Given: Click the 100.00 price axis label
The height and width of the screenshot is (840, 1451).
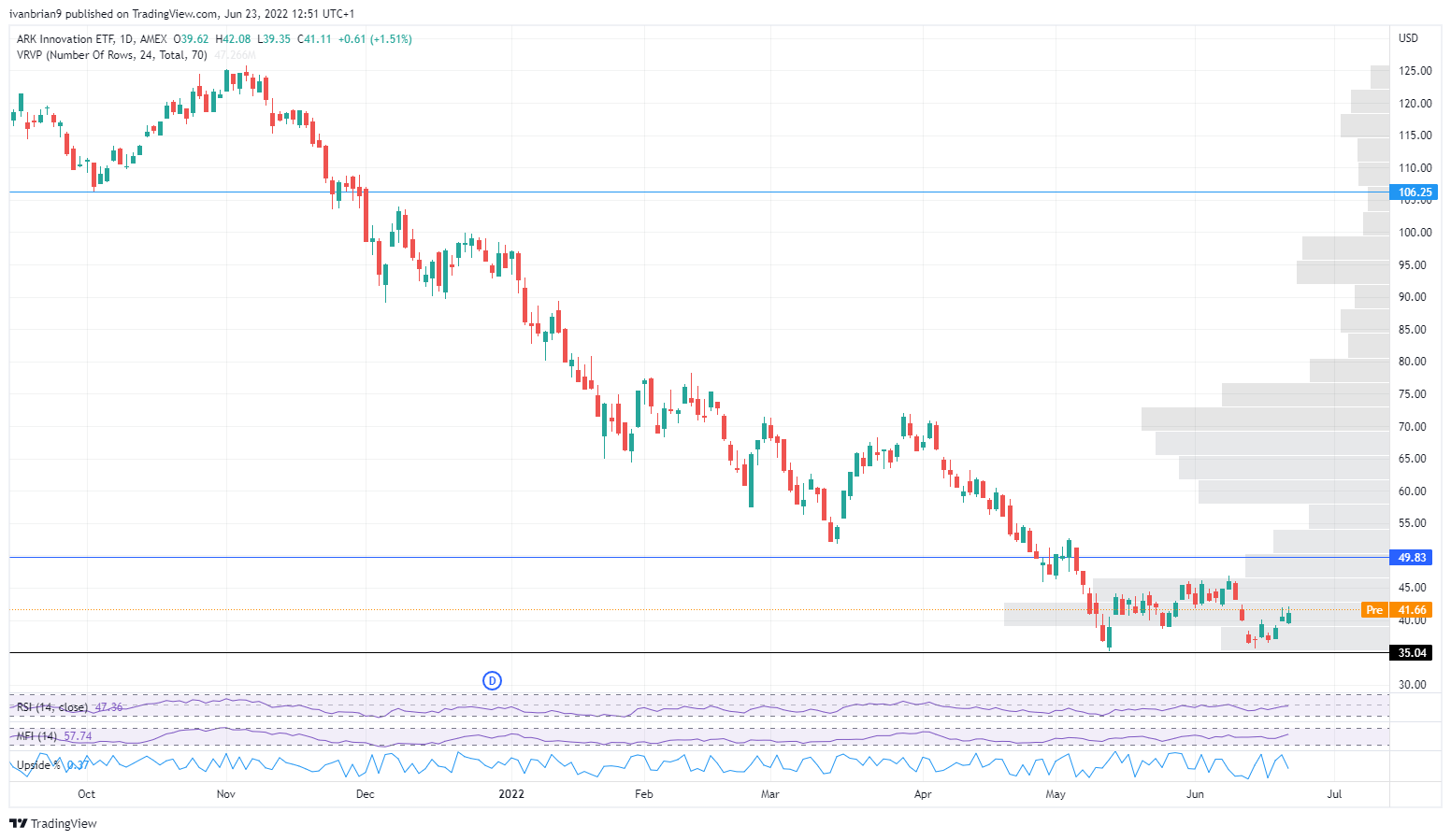Looking at the screenshot, I should pyautogui.click(x=1415, y=233).
